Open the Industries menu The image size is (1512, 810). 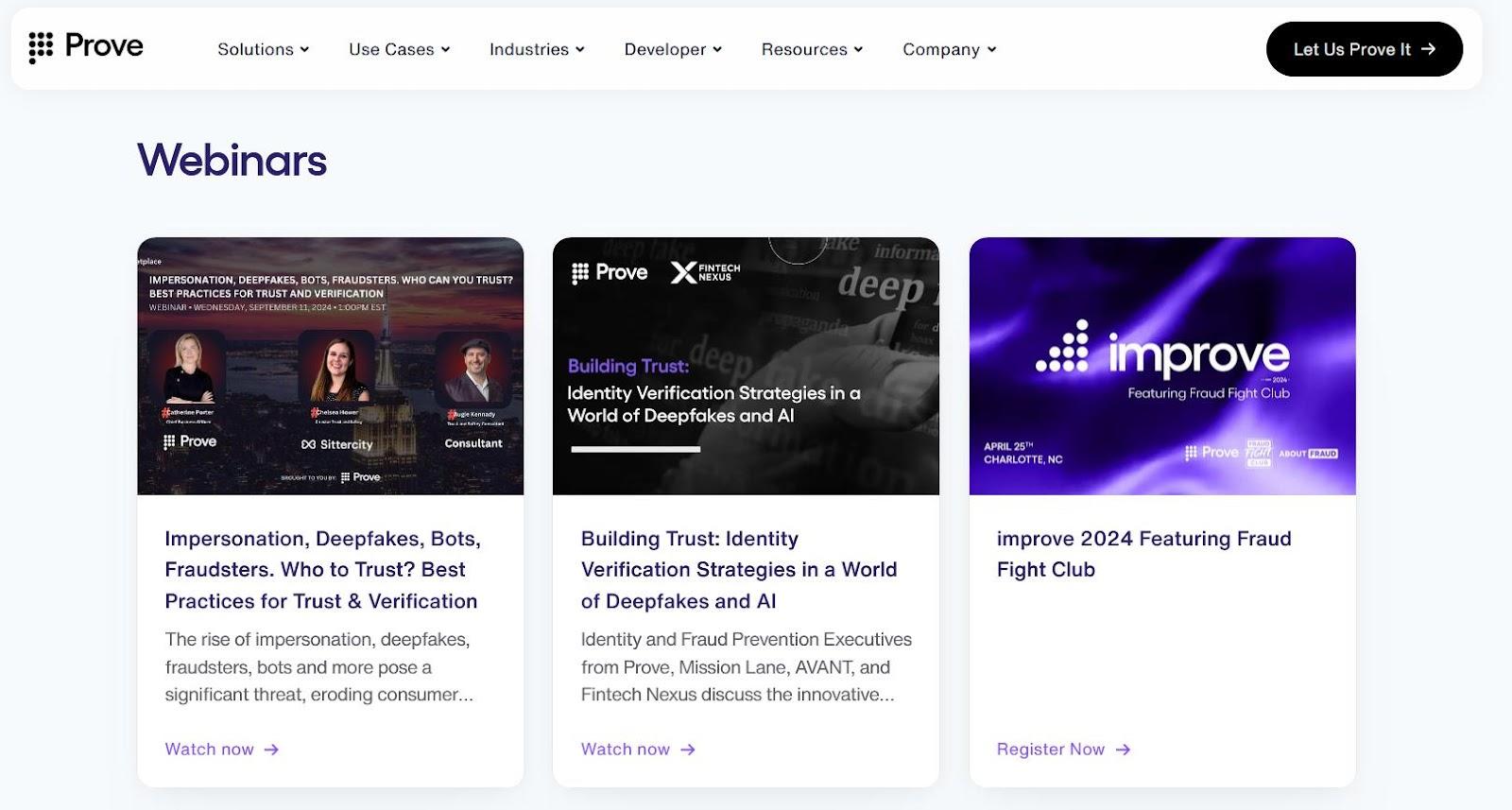click(537, 49)
